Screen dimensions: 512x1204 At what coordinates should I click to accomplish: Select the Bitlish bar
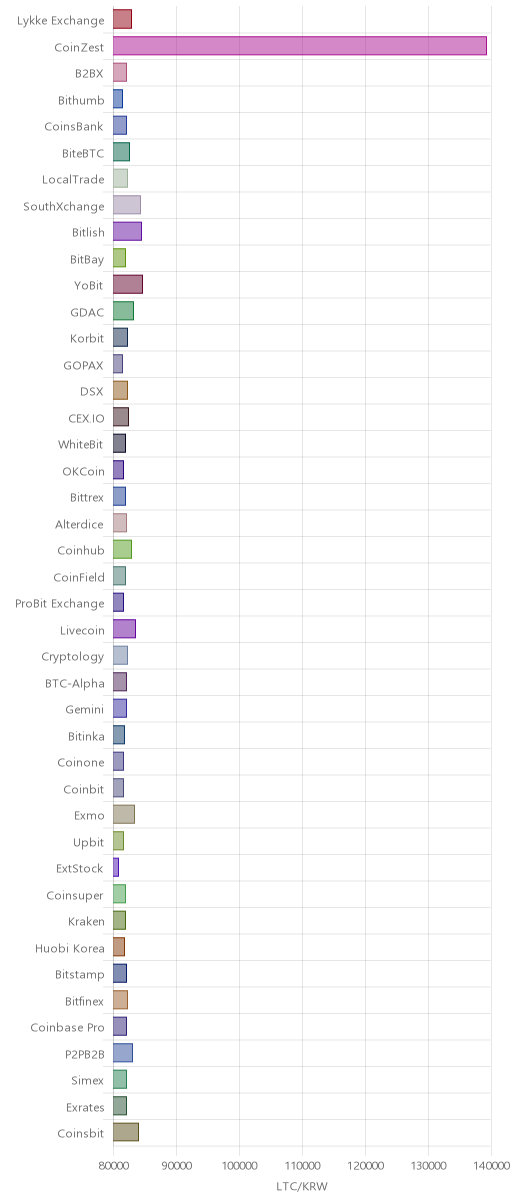127,231
